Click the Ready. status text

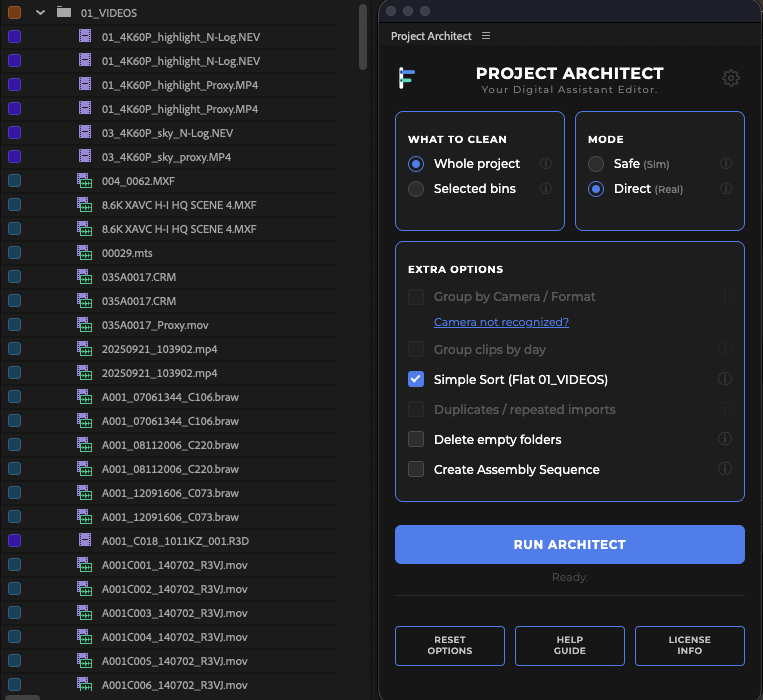[x=570, y=577]
